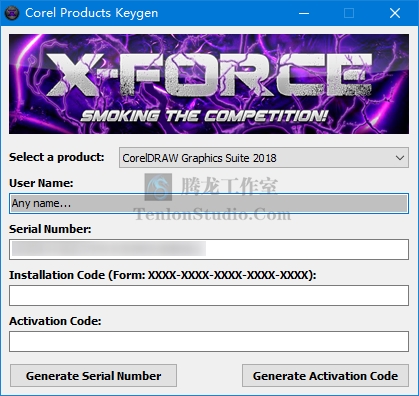Click the Activation Code field
The image size is (419, 396).
click(x=209, y=341)
